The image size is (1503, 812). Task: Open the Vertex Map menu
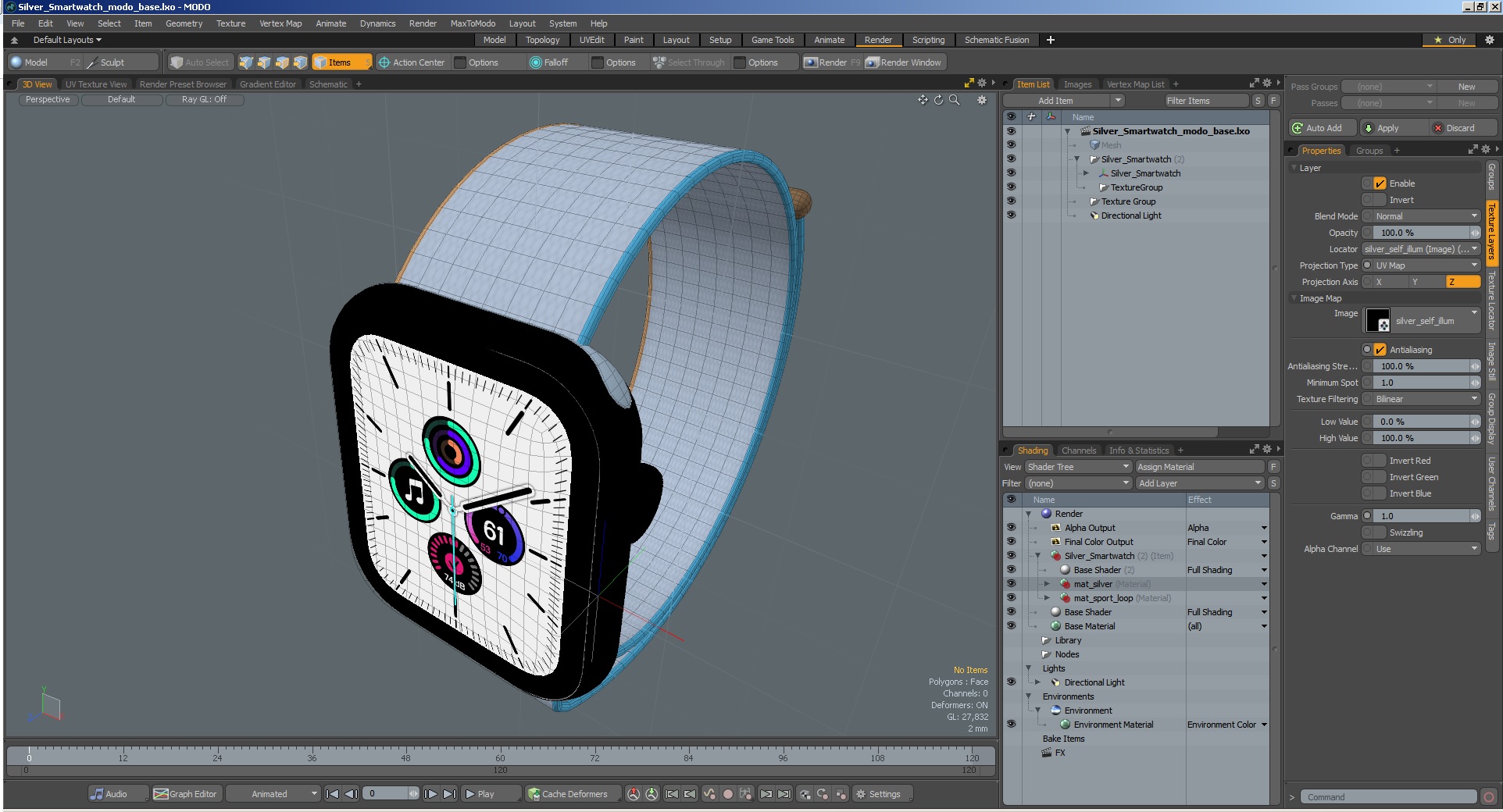point(280,23)
